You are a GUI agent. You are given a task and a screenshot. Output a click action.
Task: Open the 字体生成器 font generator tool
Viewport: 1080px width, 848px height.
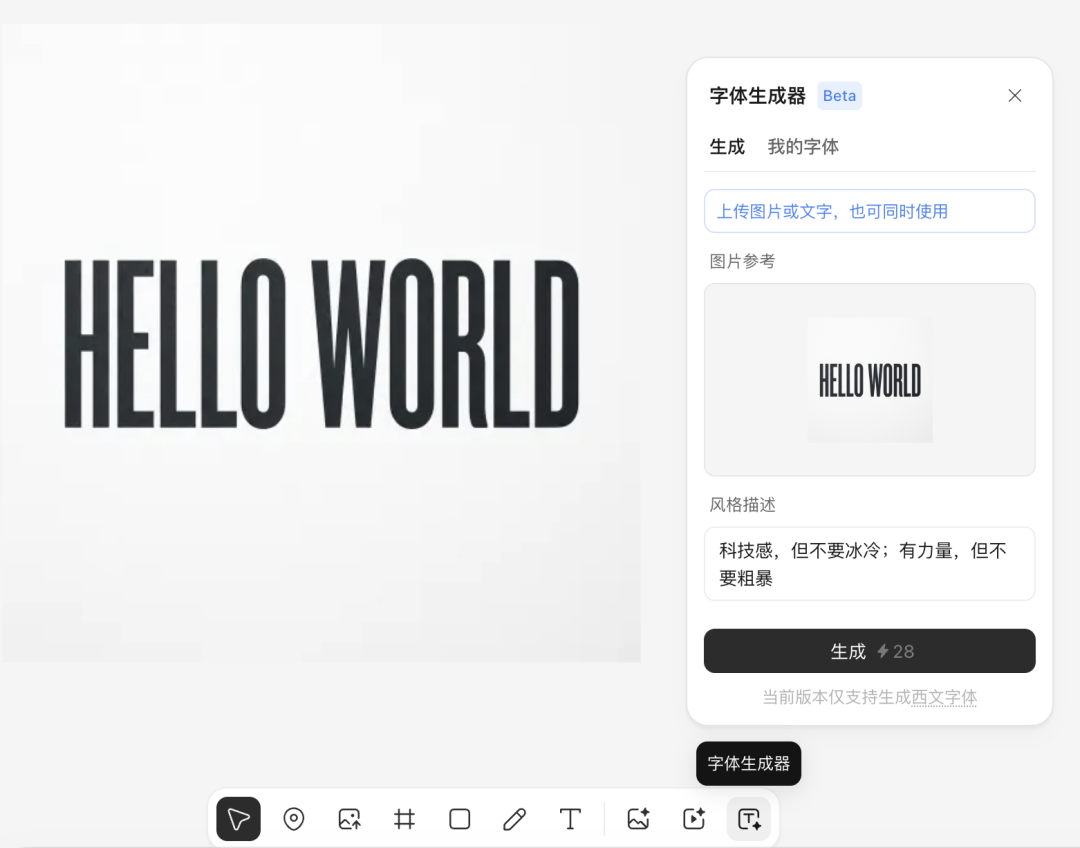(x=748, y=819)
